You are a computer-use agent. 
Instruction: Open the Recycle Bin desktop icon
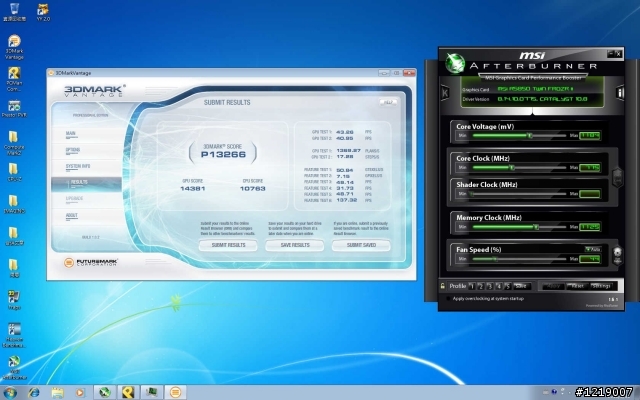click(14, 11)
